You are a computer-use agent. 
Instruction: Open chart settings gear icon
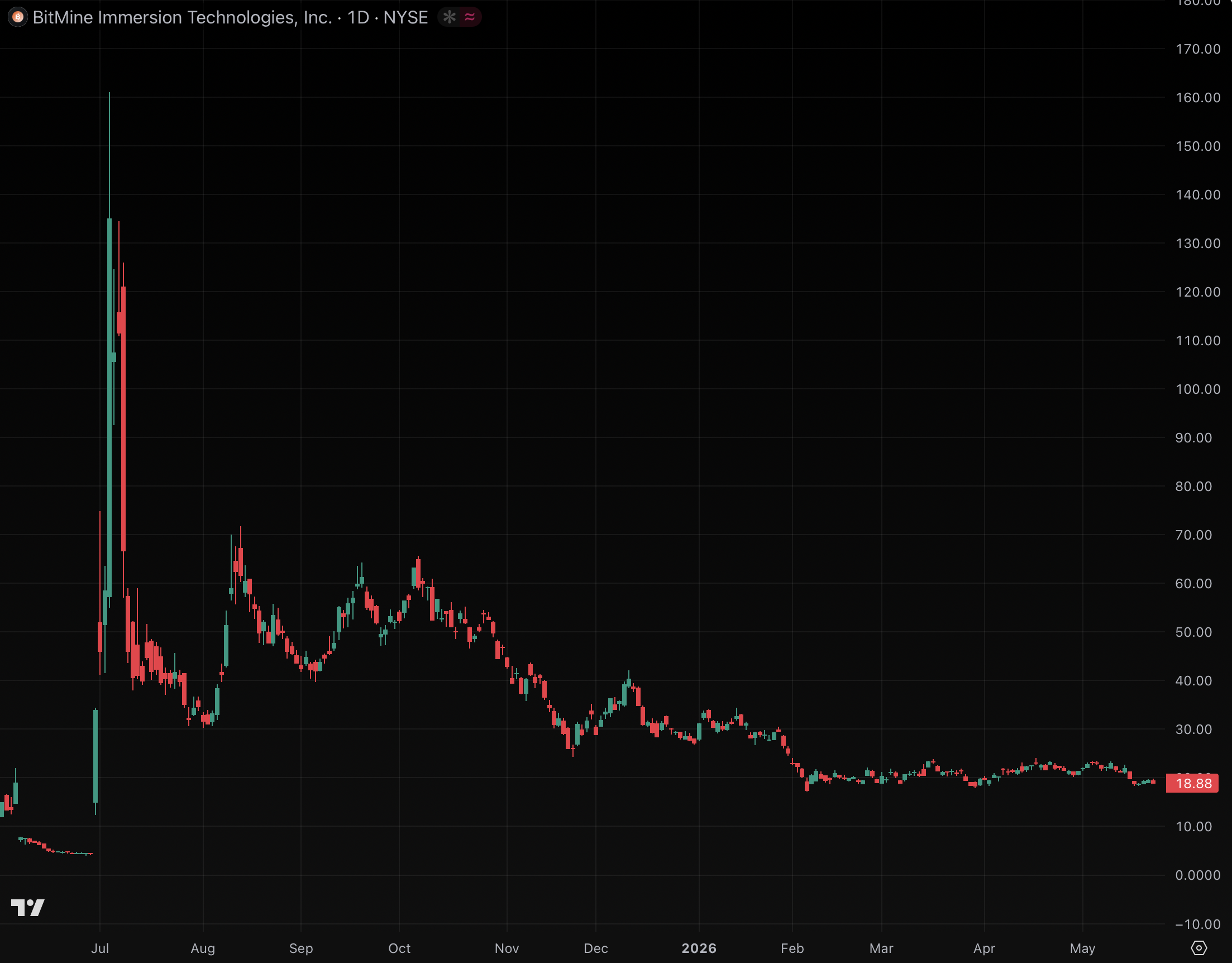coord(1198,948)
